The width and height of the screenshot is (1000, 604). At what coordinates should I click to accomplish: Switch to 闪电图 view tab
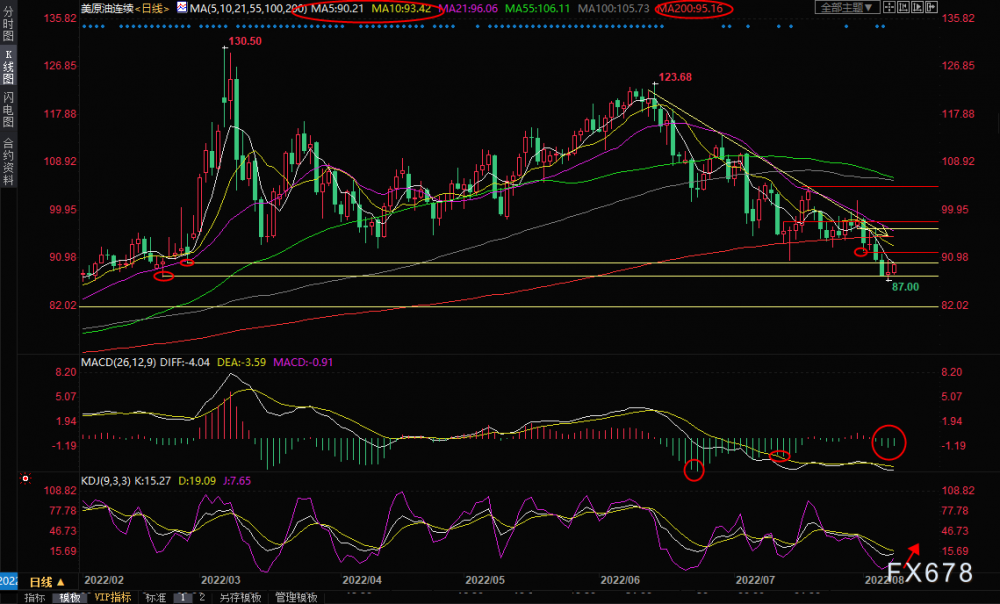(8, 110)
